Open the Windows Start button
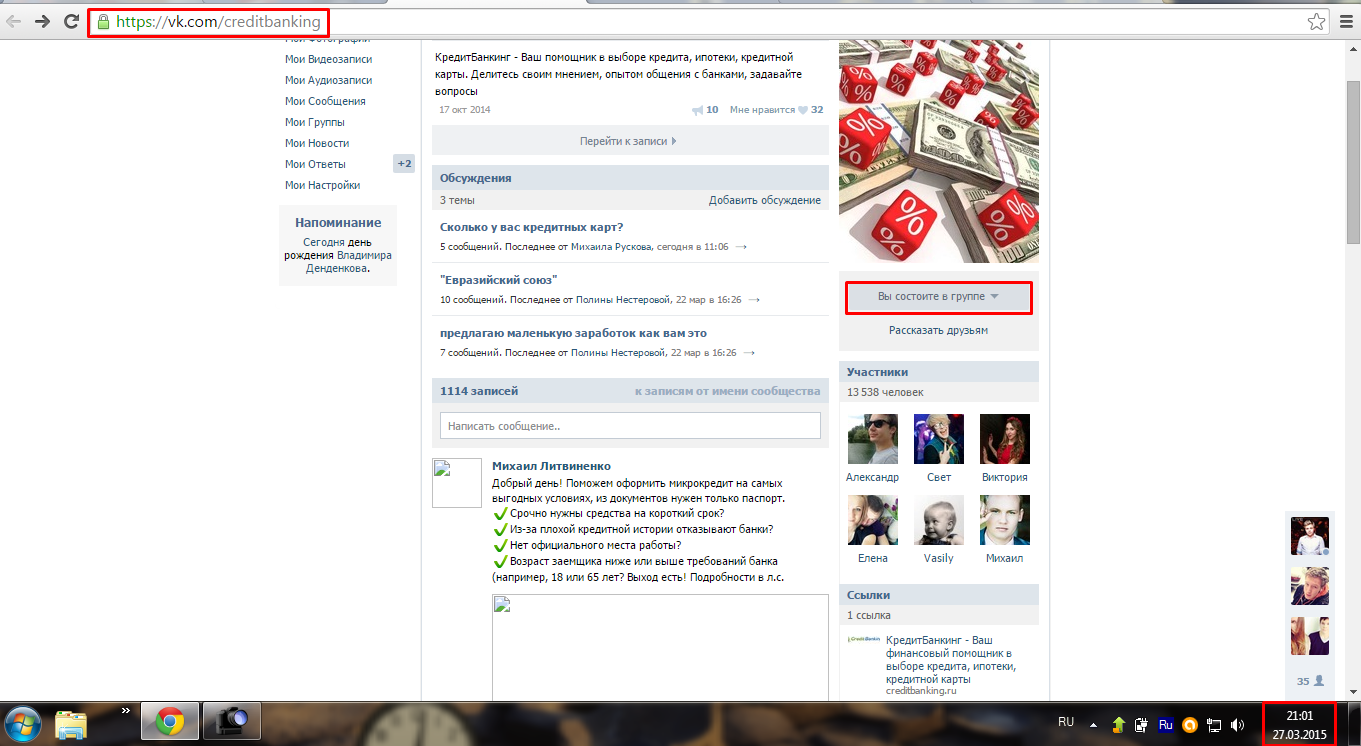 22,722
